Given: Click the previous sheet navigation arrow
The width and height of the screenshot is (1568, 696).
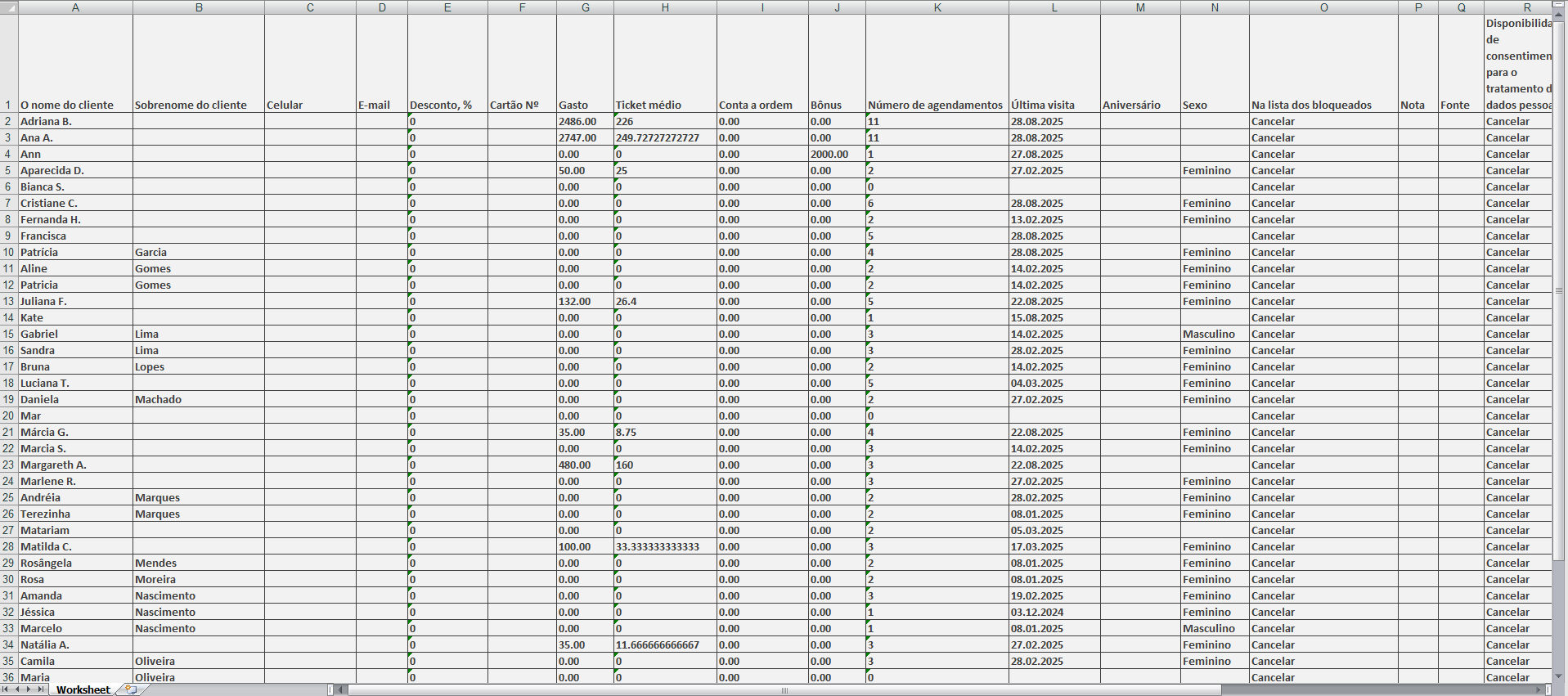Looking at the screenshot, I should tap(17, 689).
